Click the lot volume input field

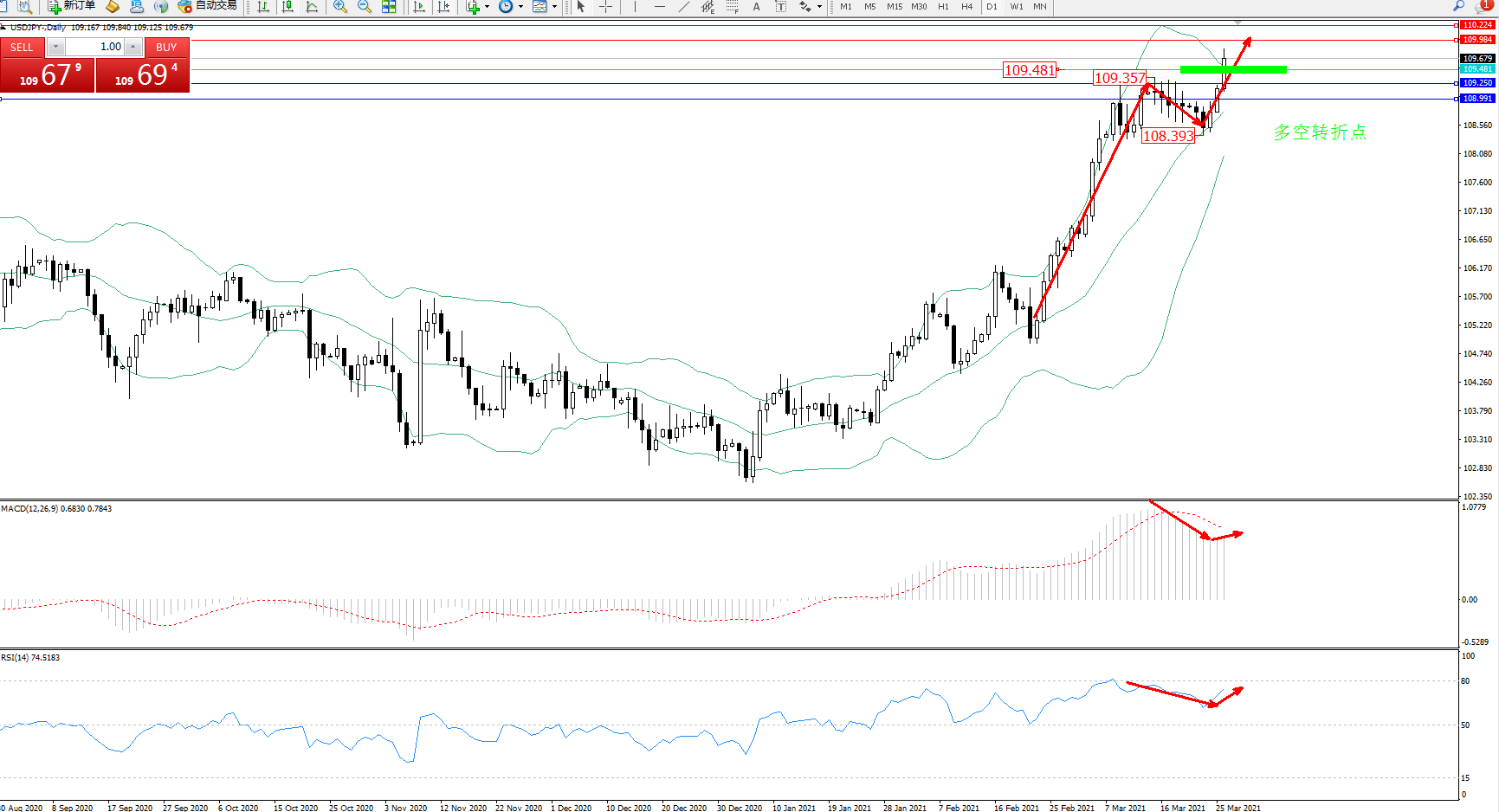pyautogui.click(x=95, y=47)
